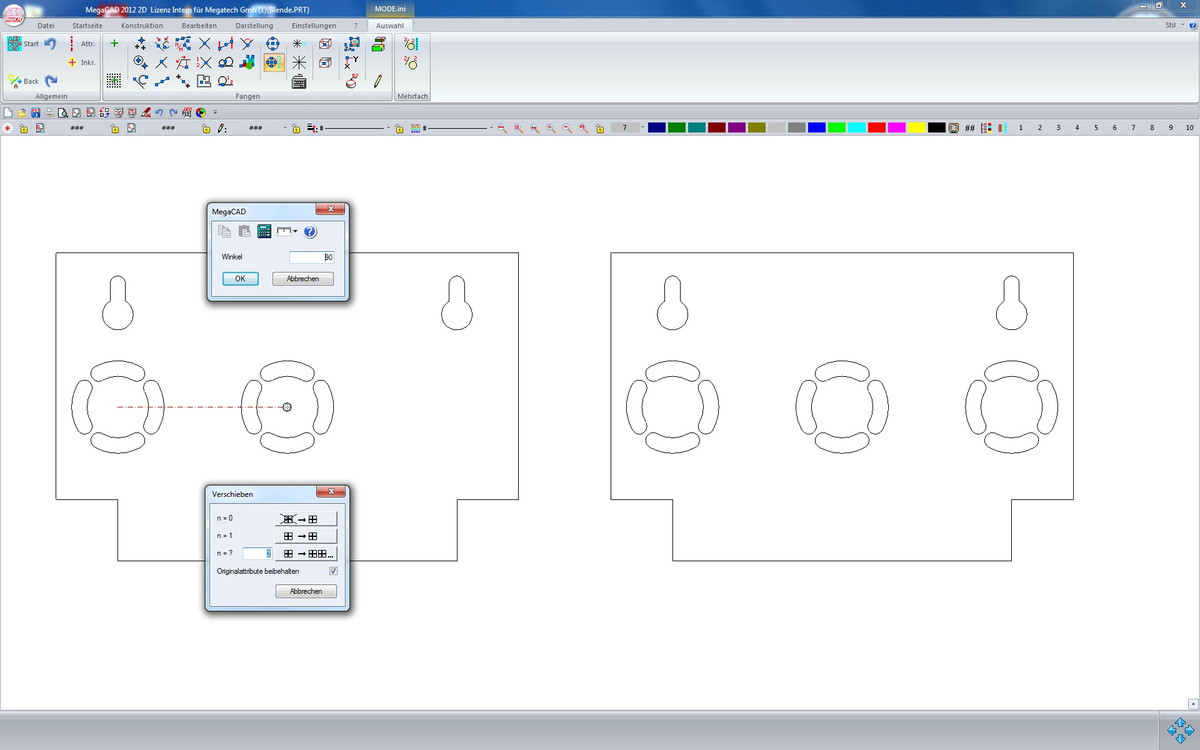Open the calculator in the MegaCAD dialog
Screen dimensions: 1200x750
point(265,232)
